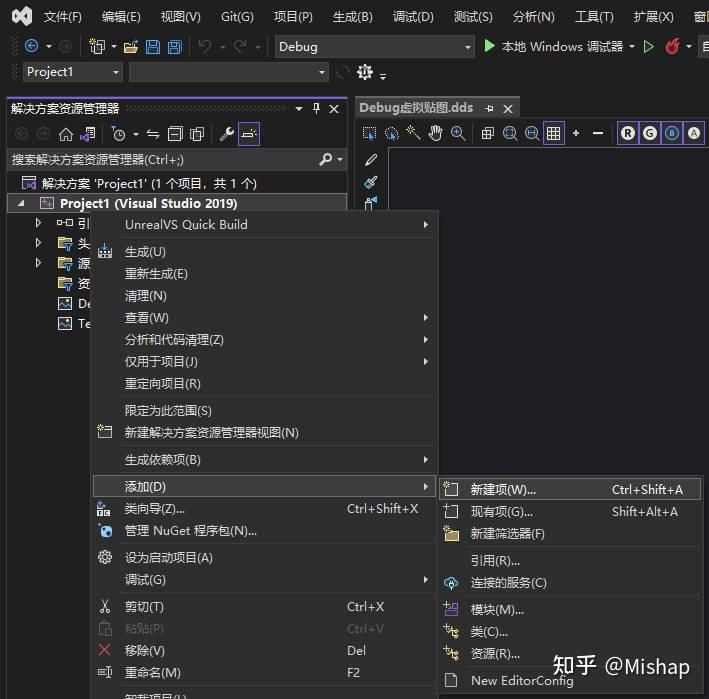Click the undo arrow icon
The width and height of the screenshot is (709, 699).
tap(205, 46)
